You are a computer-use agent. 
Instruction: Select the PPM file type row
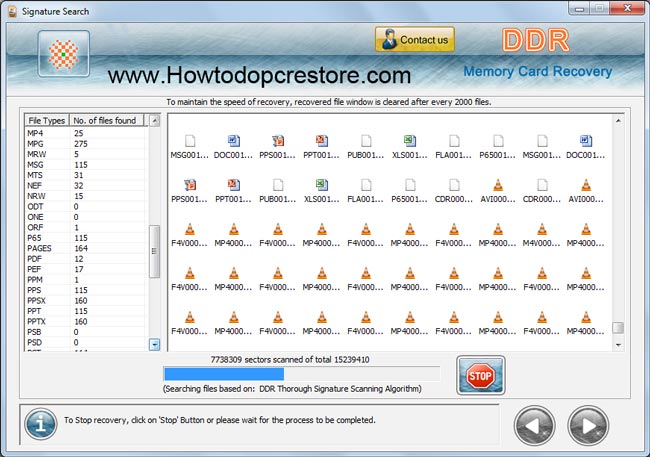pos(85,280)
